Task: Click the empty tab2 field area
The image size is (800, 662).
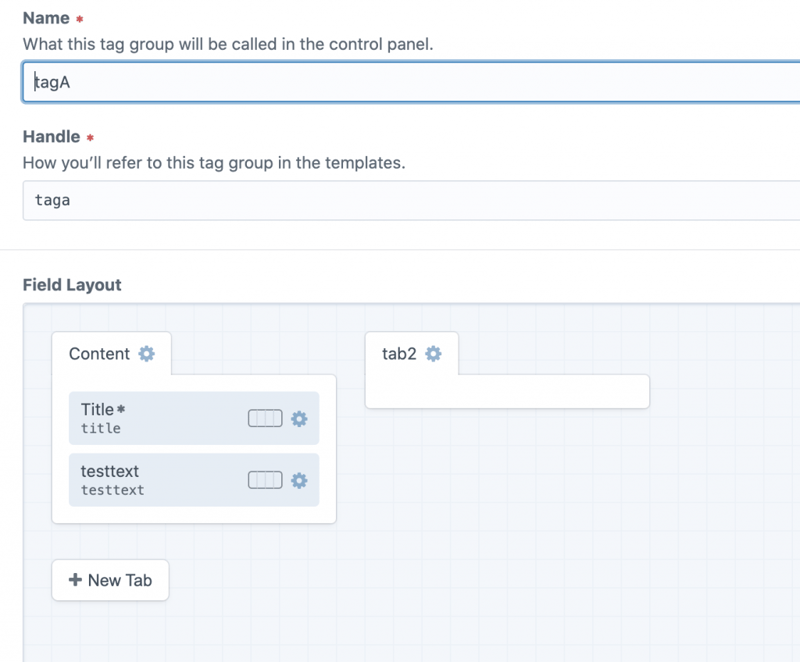Action: pyautogui.click(x=507, y=391)
